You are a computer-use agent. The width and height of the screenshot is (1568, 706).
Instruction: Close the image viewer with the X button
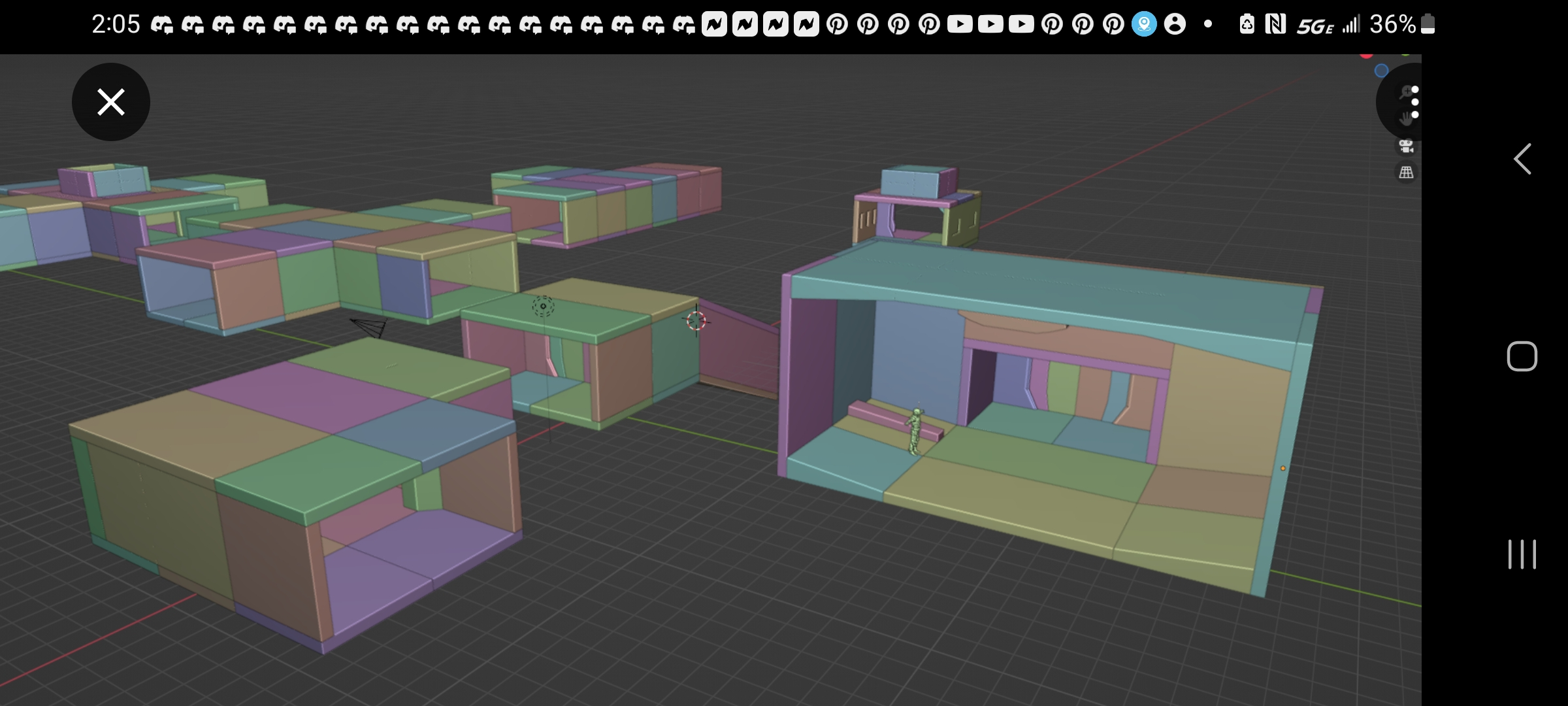point(111,102)
